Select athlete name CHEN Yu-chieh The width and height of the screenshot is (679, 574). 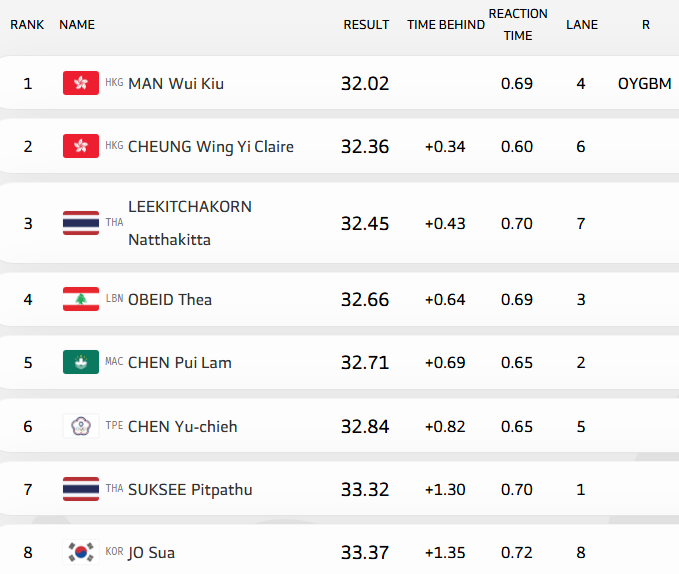coord(182,426)
